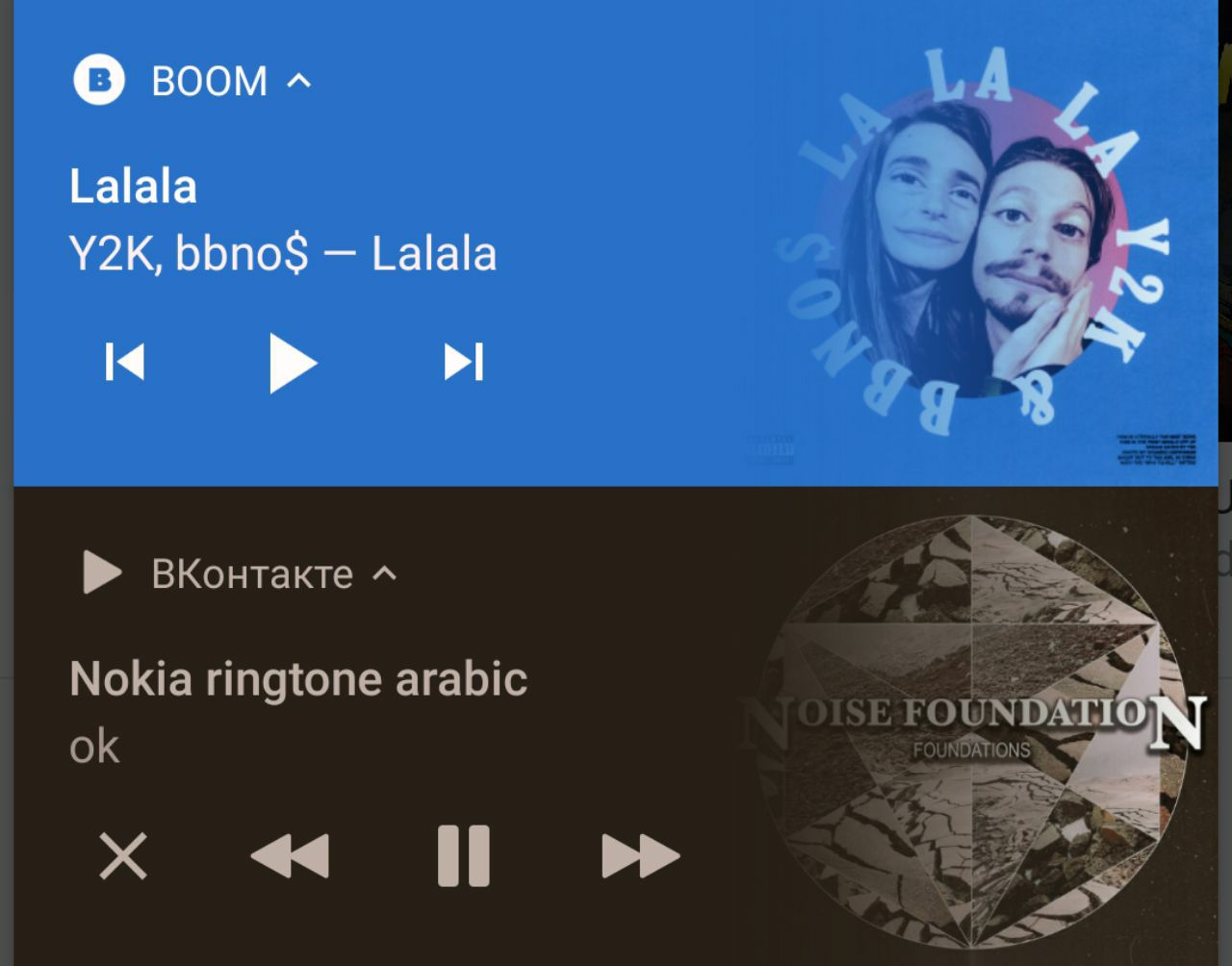The height and width of the screenshot is (966, 1232).
Task: Tap the ВКонтакте app name label
Action: click(x=252, y=573)
